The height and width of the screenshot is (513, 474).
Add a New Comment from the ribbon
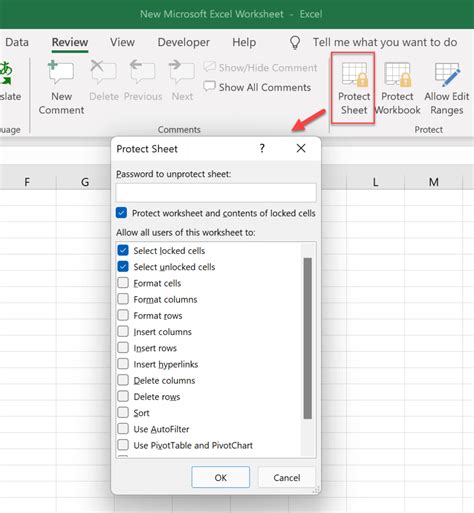point(61,88)
